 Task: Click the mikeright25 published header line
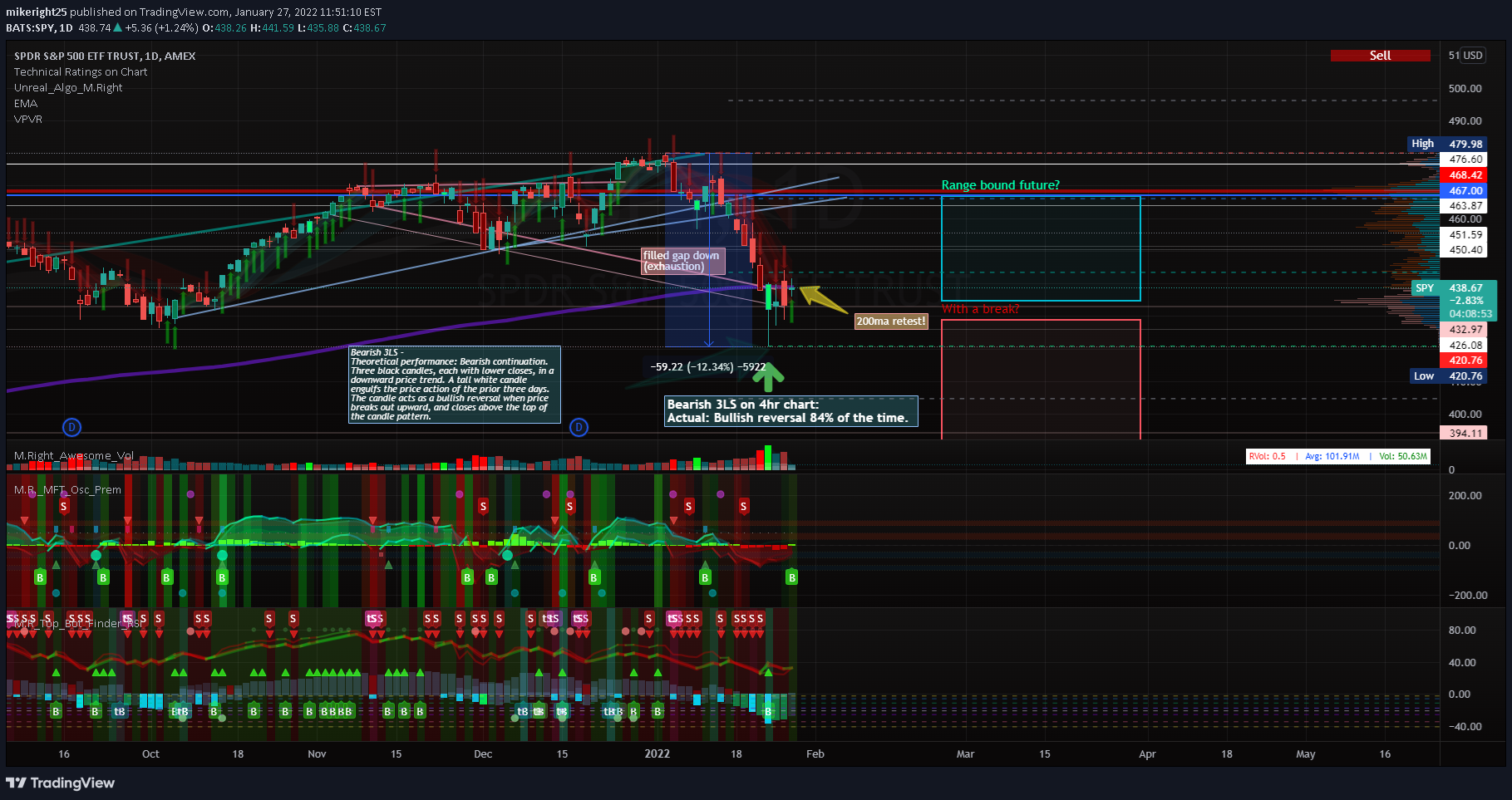[x=194, y=12]
